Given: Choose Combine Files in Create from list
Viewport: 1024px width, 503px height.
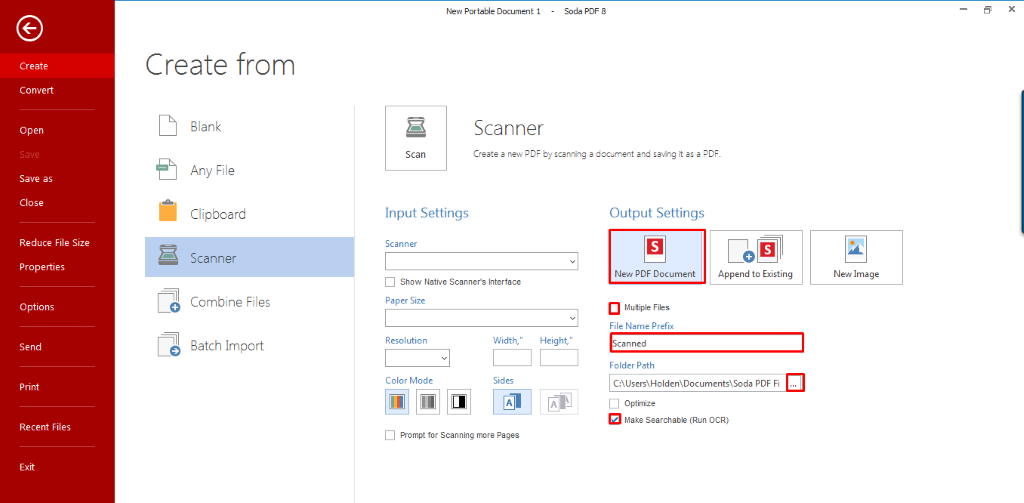Looking at the screenshot, I should coord(249,302).
